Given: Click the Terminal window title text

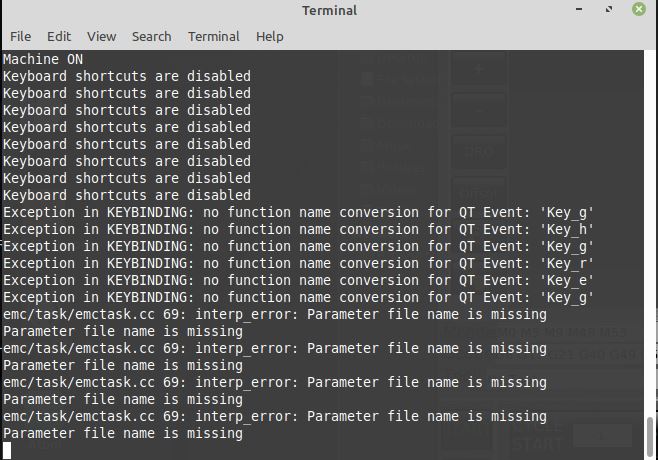Looking at the screenshot, I should (329, 10).
